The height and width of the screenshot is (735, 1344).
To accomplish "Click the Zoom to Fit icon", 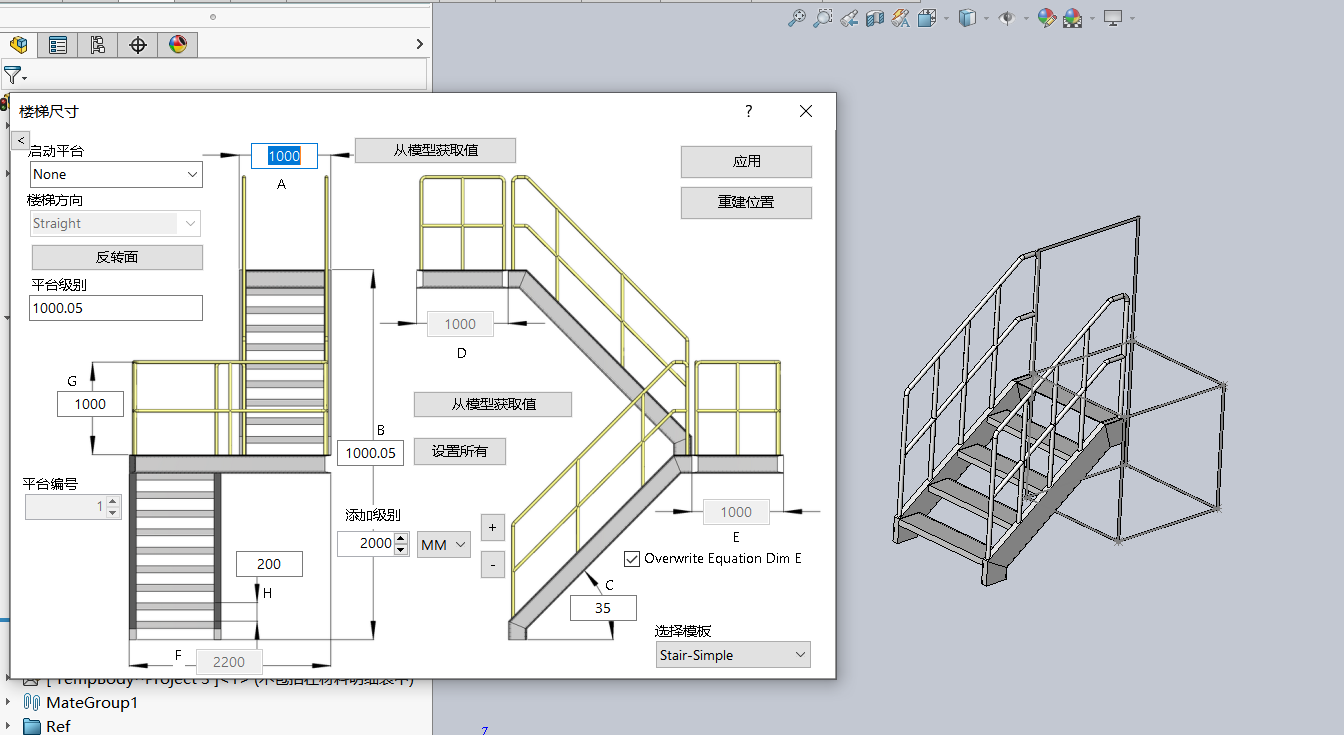I will 797,18.
